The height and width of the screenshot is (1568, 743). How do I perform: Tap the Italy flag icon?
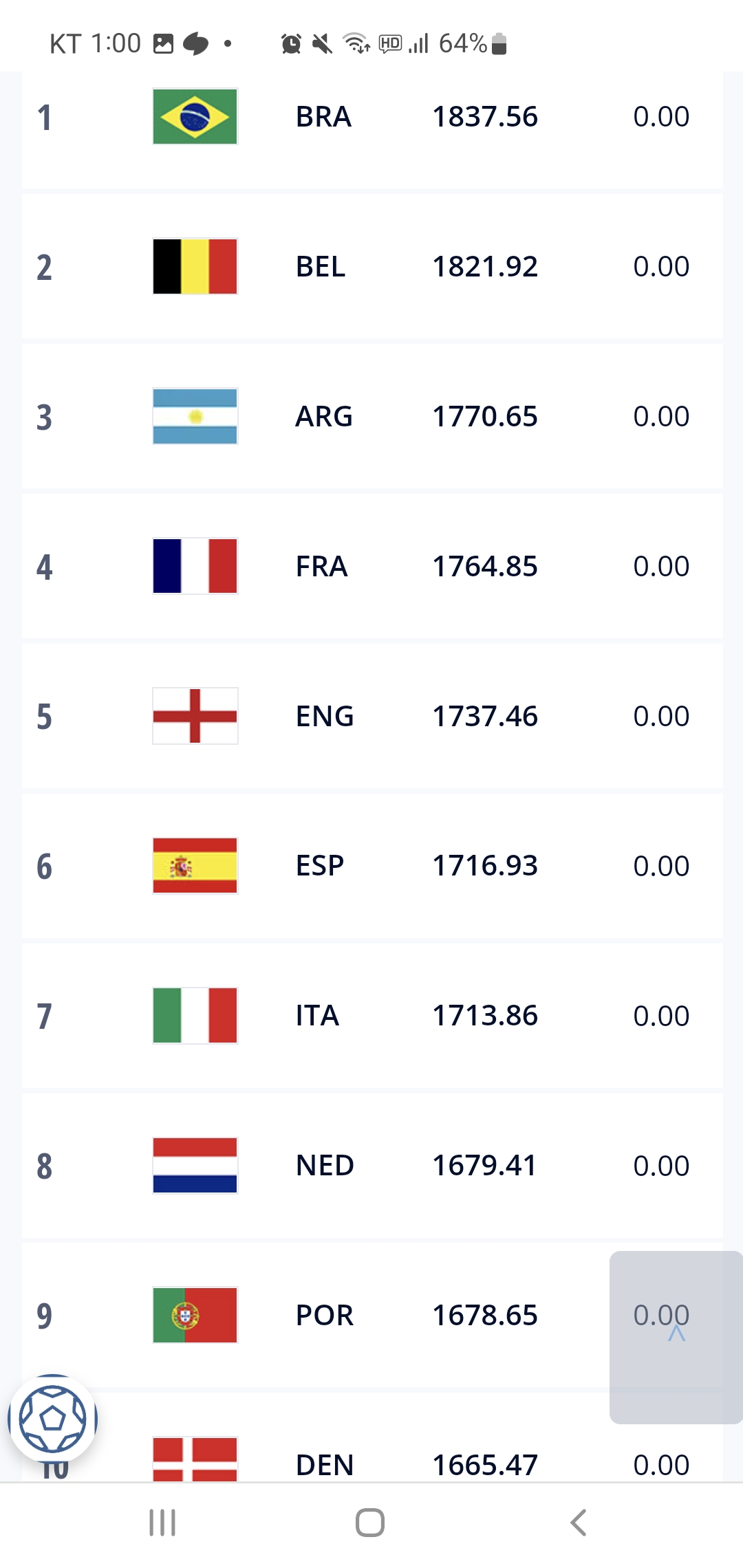coord(195,1016)
